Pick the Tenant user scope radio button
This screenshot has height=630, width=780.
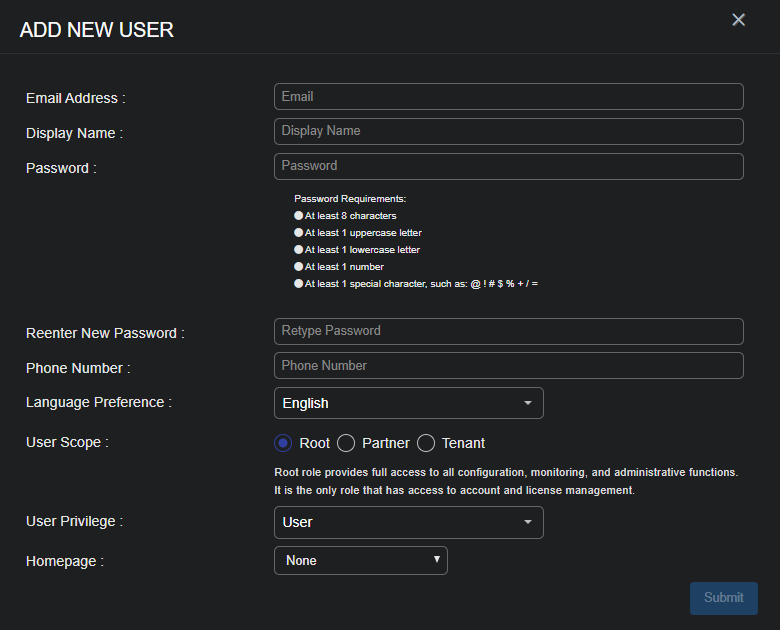pos(426,443)
